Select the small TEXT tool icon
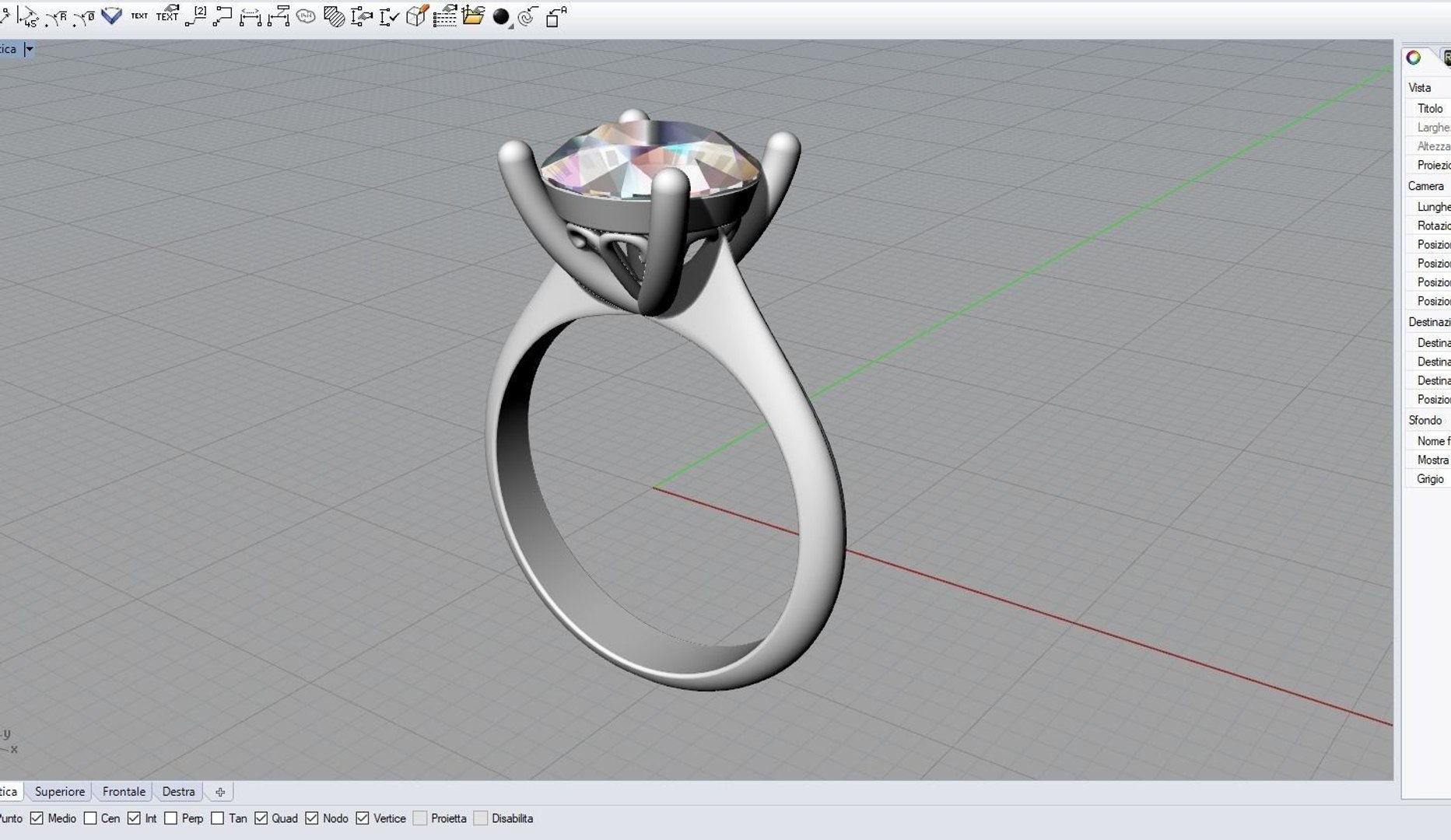 (139, 16)
